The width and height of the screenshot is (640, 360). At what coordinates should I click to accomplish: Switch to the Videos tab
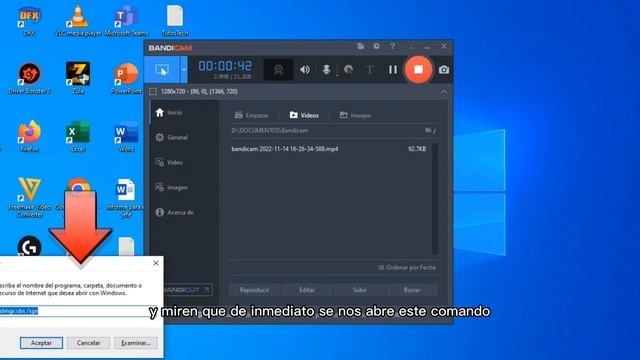click(304, 116)
